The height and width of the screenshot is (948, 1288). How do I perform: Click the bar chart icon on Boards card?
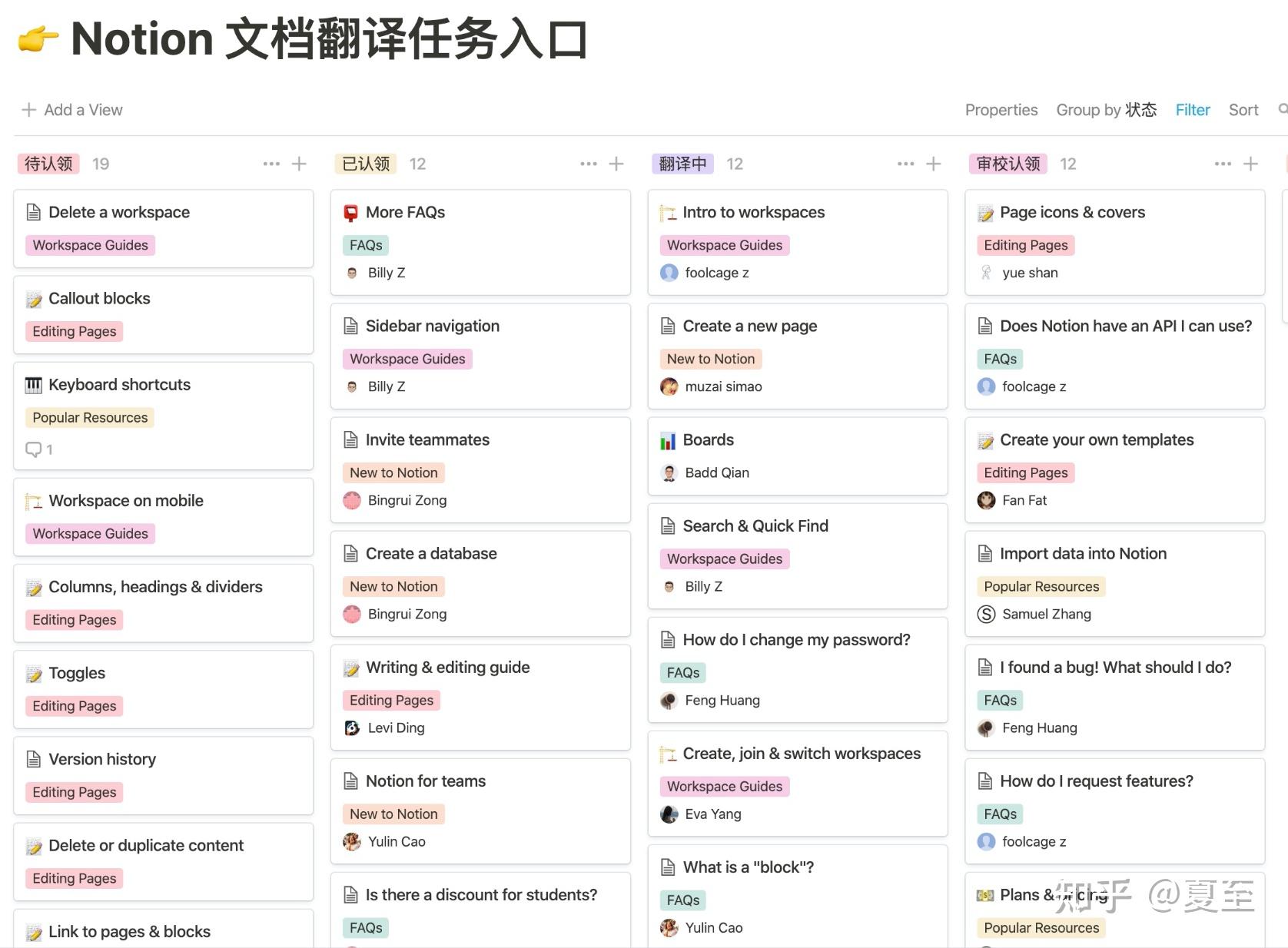pyautogui.click(x=668, y=439)
